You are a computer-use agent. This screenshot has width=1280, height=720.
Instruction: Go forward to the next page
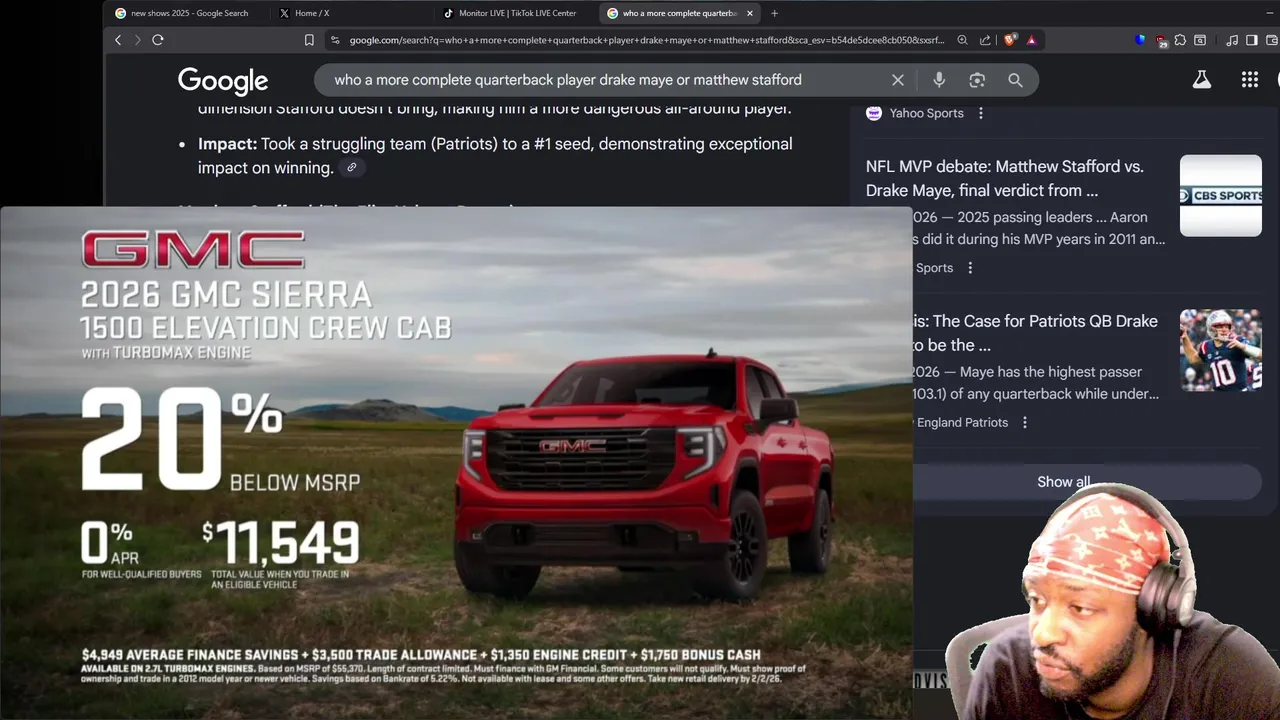coord(136,40)
